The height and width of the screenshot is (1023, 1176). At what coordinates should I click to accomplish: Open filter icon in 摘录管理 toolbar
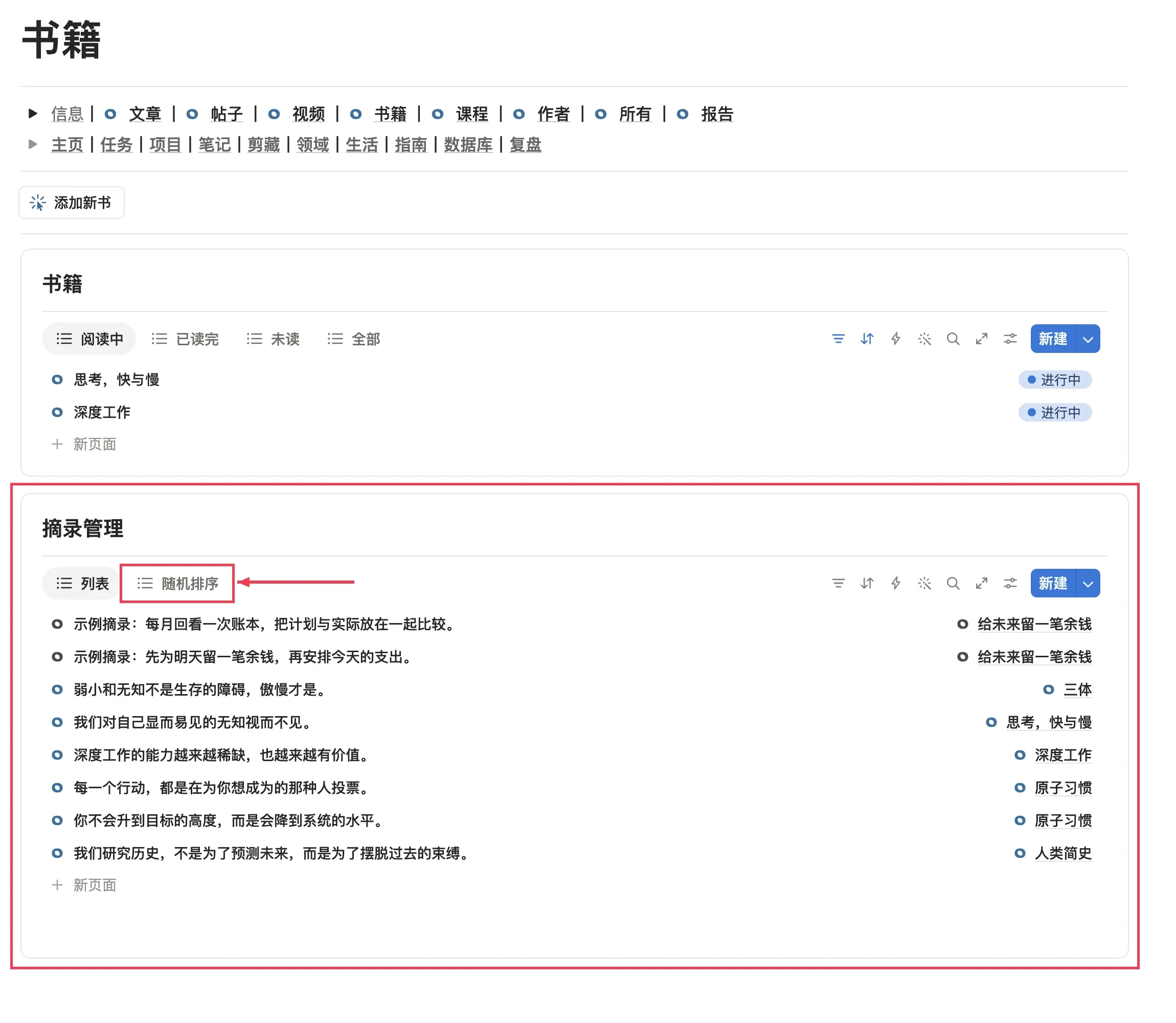coord(838,583)
